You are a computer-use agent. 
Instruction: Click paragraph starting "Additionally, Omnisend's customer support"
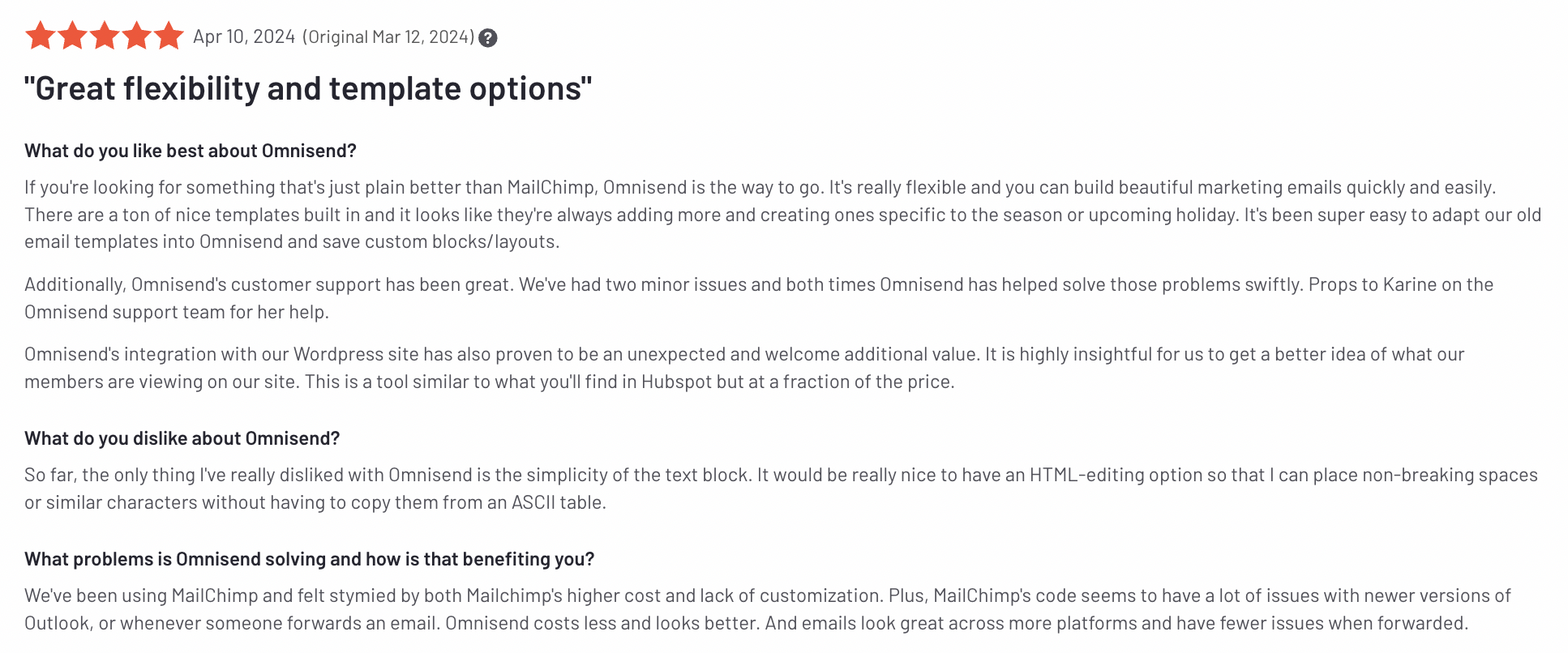point(759,298)
